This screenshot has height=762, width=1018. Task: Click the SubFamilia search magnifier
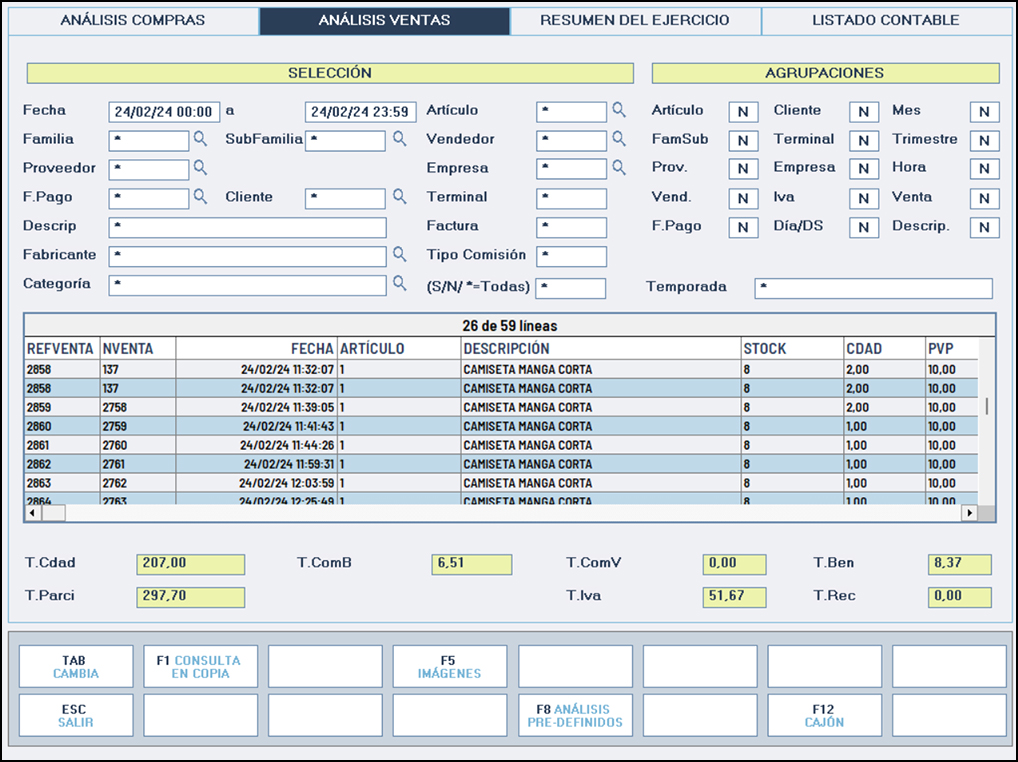[x=399, y=139]
